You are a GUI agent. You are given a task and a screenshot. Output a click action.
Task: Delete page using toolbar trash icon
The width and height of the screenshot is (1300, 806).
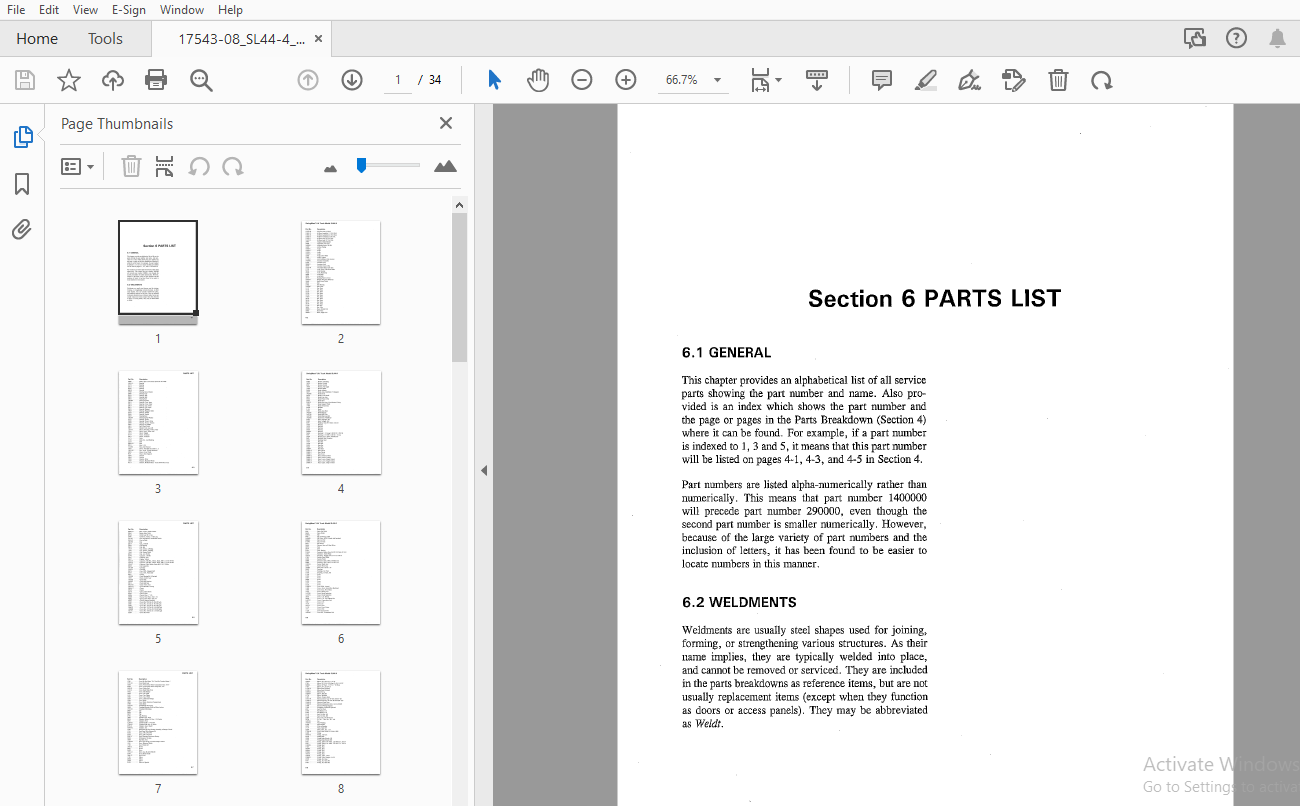click(x=1058, y=80)
